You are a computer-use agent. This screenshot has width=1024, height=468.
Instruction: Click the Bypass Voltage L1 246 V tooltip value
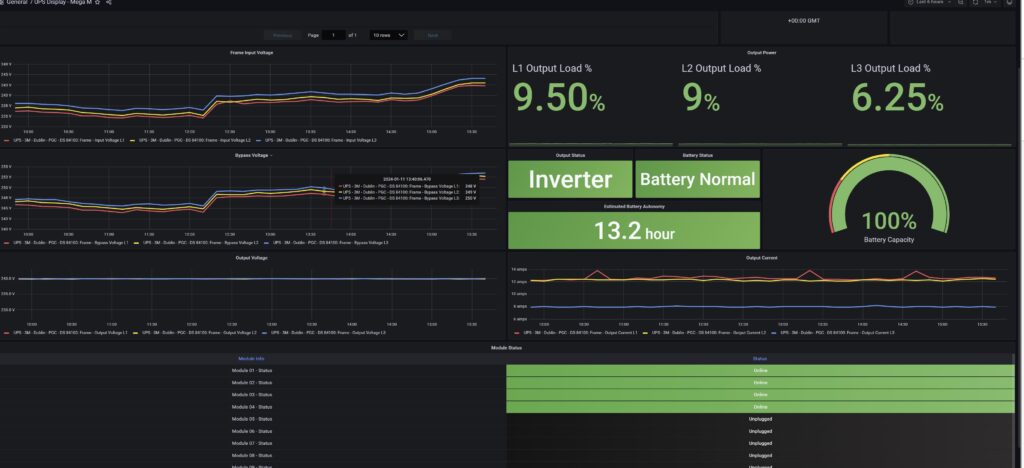[470, 186]
